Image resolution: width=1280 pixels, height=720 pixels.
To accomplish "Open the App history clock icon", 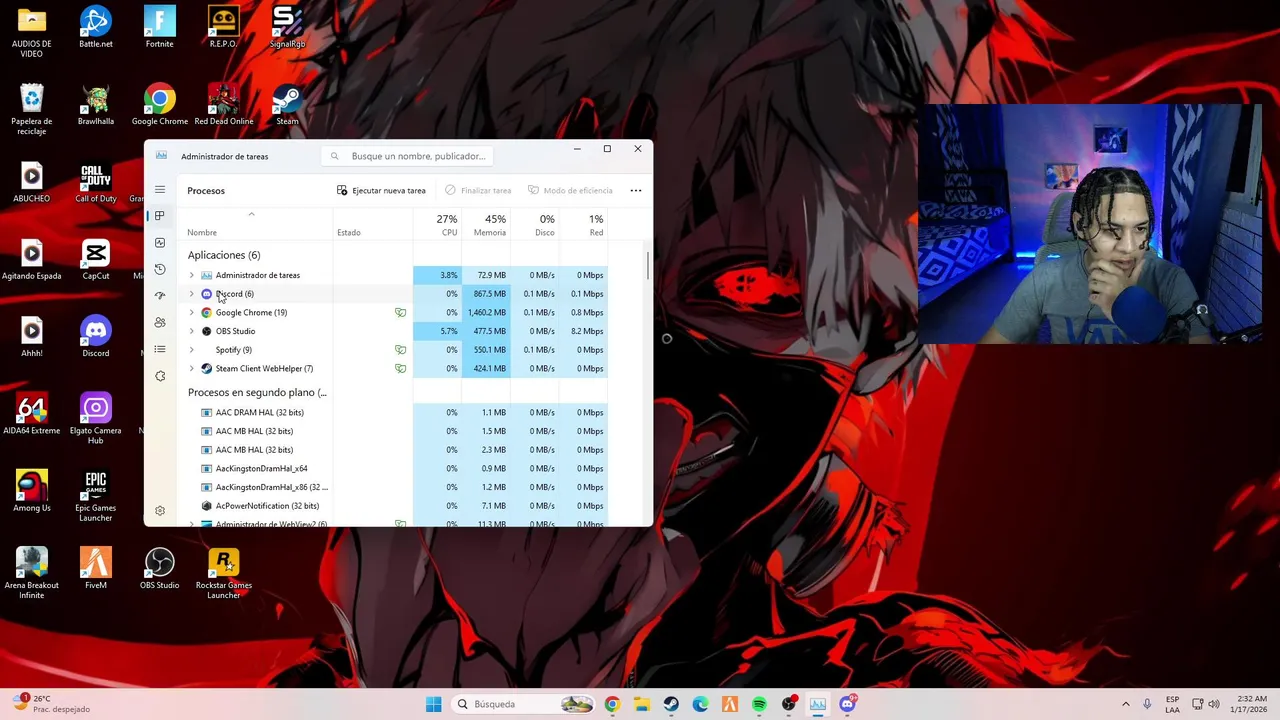I will click(160, 269).
